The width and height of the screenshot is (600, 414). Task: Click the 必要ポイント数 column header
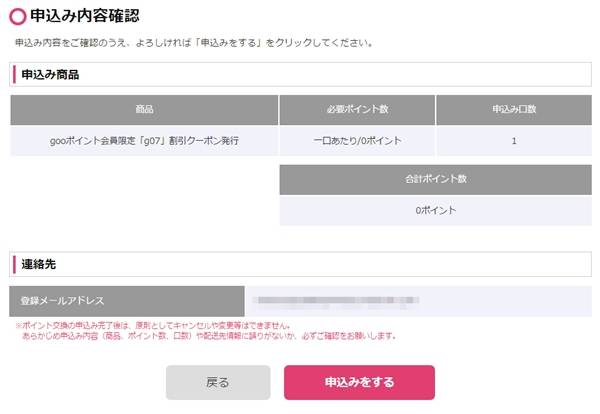click(x=357, y=110)
